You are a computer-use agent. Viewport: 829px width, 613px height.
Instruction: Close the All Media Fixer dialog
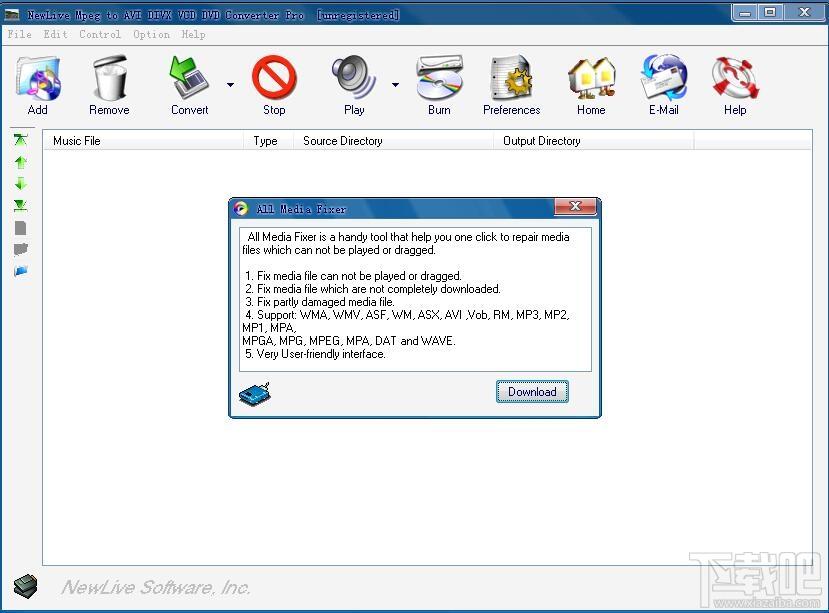[575, 206]
